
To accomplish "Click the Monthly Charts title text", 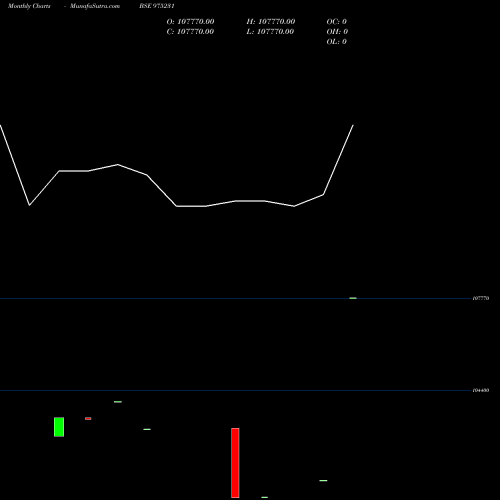I will [x=29, y=6].
